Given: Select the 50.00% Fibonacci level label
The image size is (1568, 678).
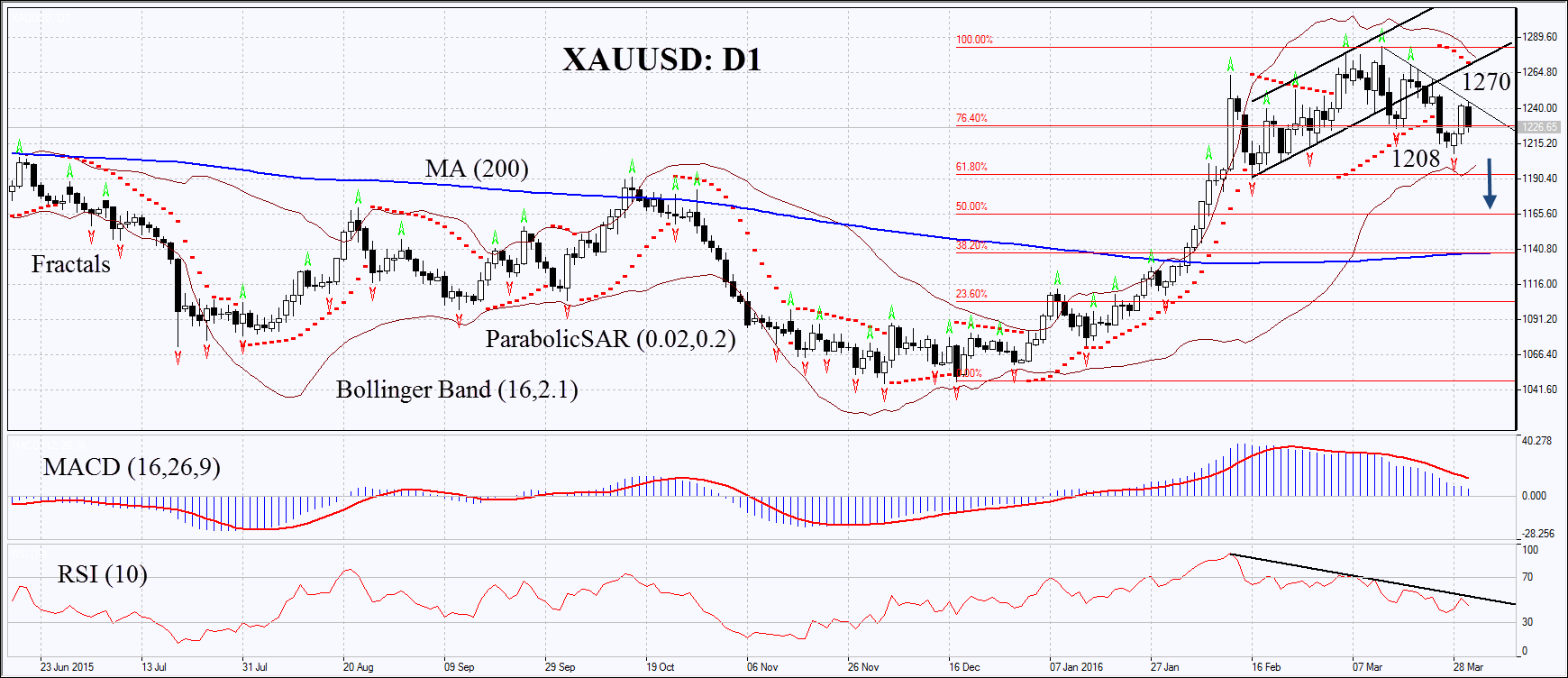Looking at the screenshot, I should pos(971,206).
